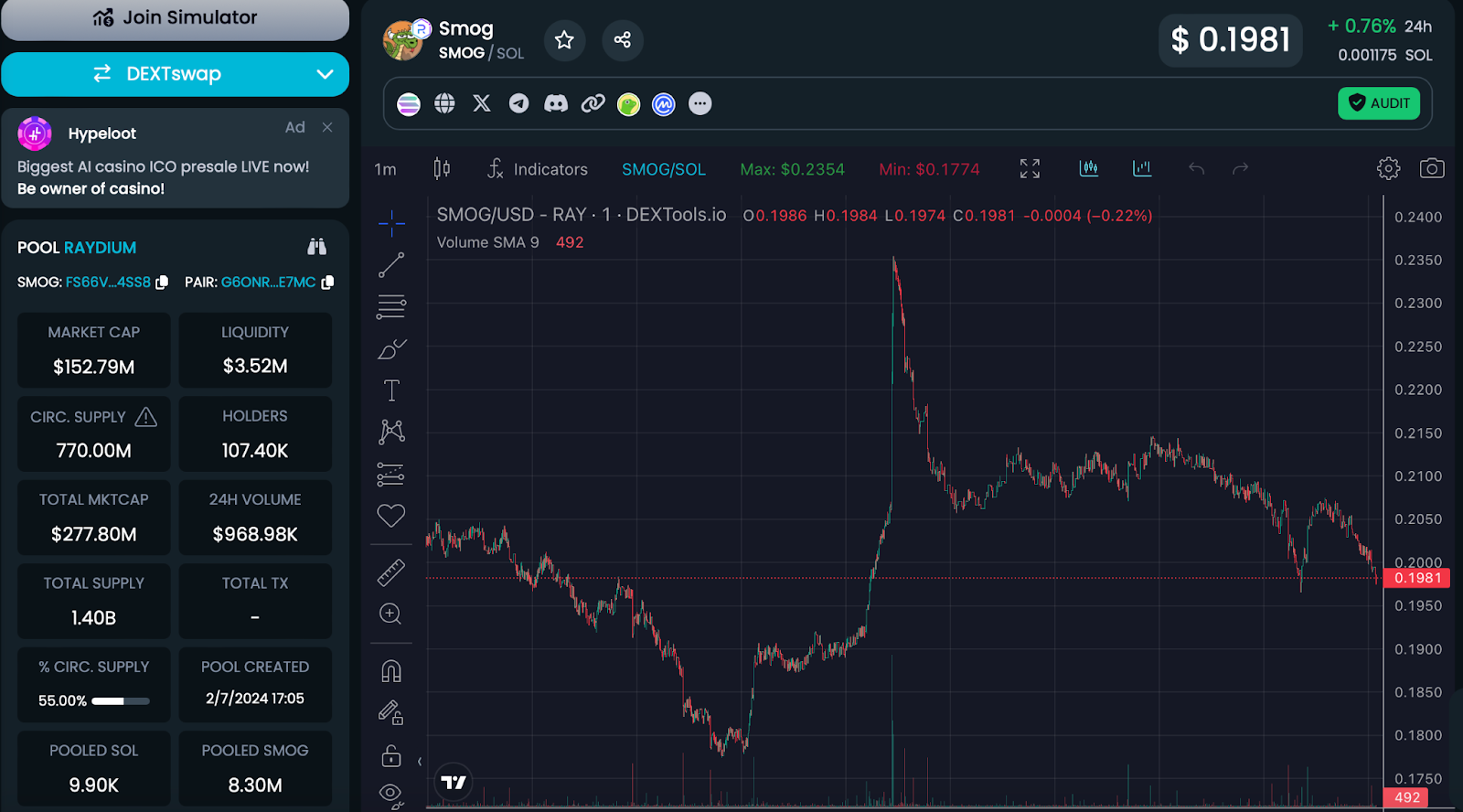Click the $0.1981 price display
This screenshot has width=1463, height=812.
1231,40
